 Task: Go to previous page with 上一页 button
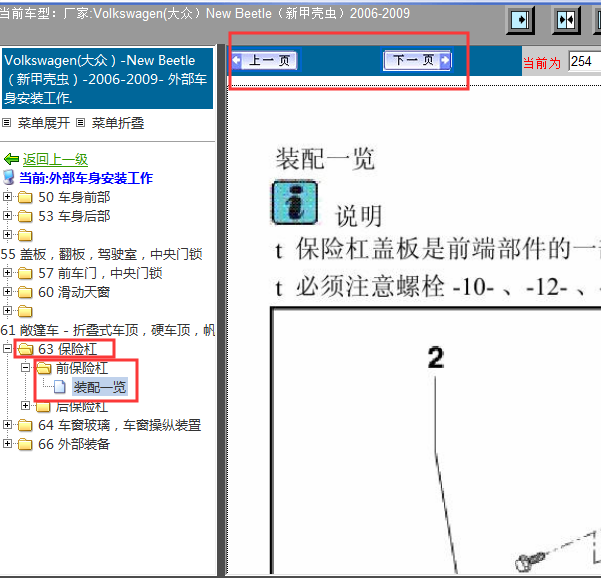coord(265,60)
